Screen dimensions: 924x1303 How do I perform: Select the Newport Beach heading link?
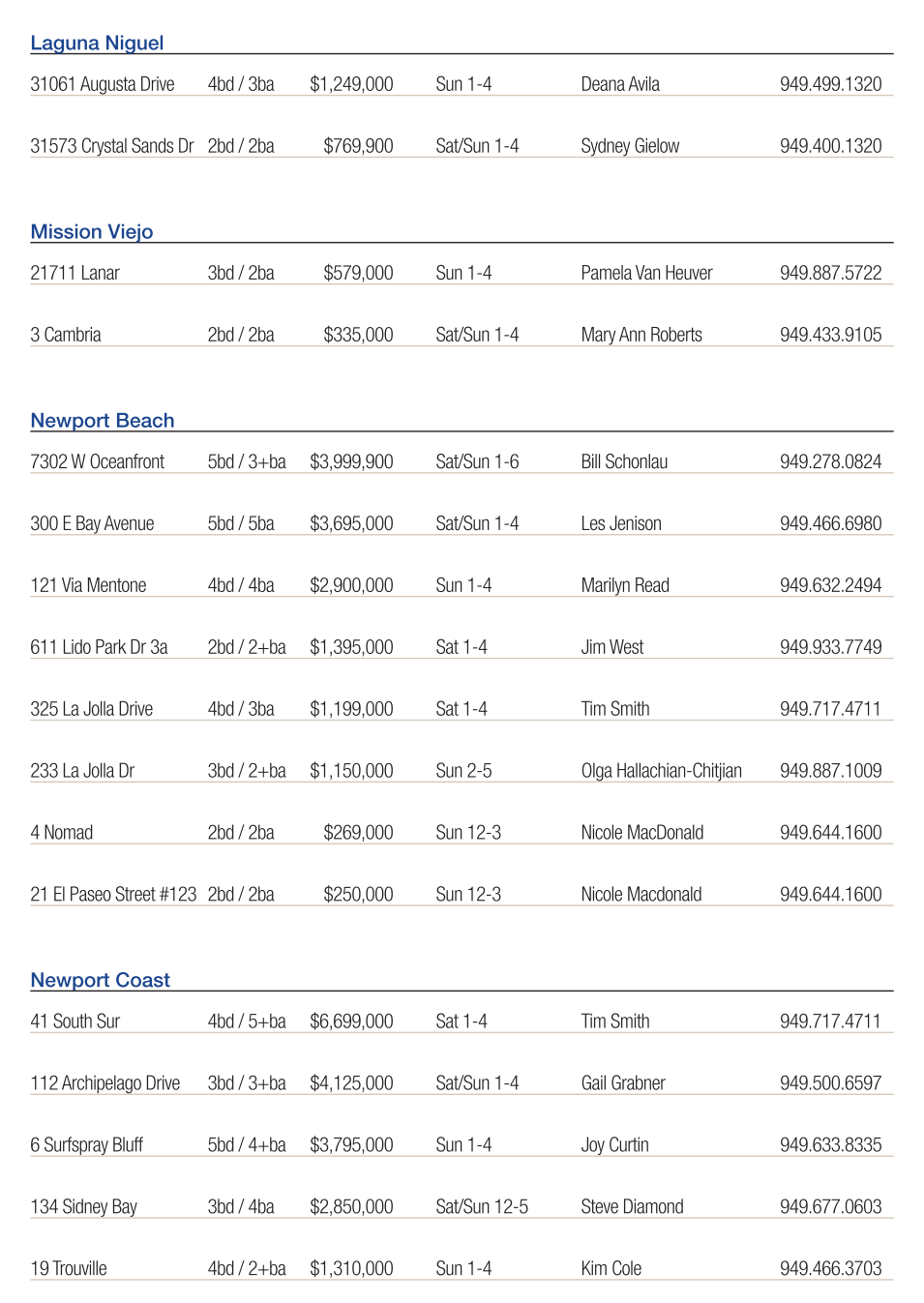pyautogui.click(x=103, y=420)
